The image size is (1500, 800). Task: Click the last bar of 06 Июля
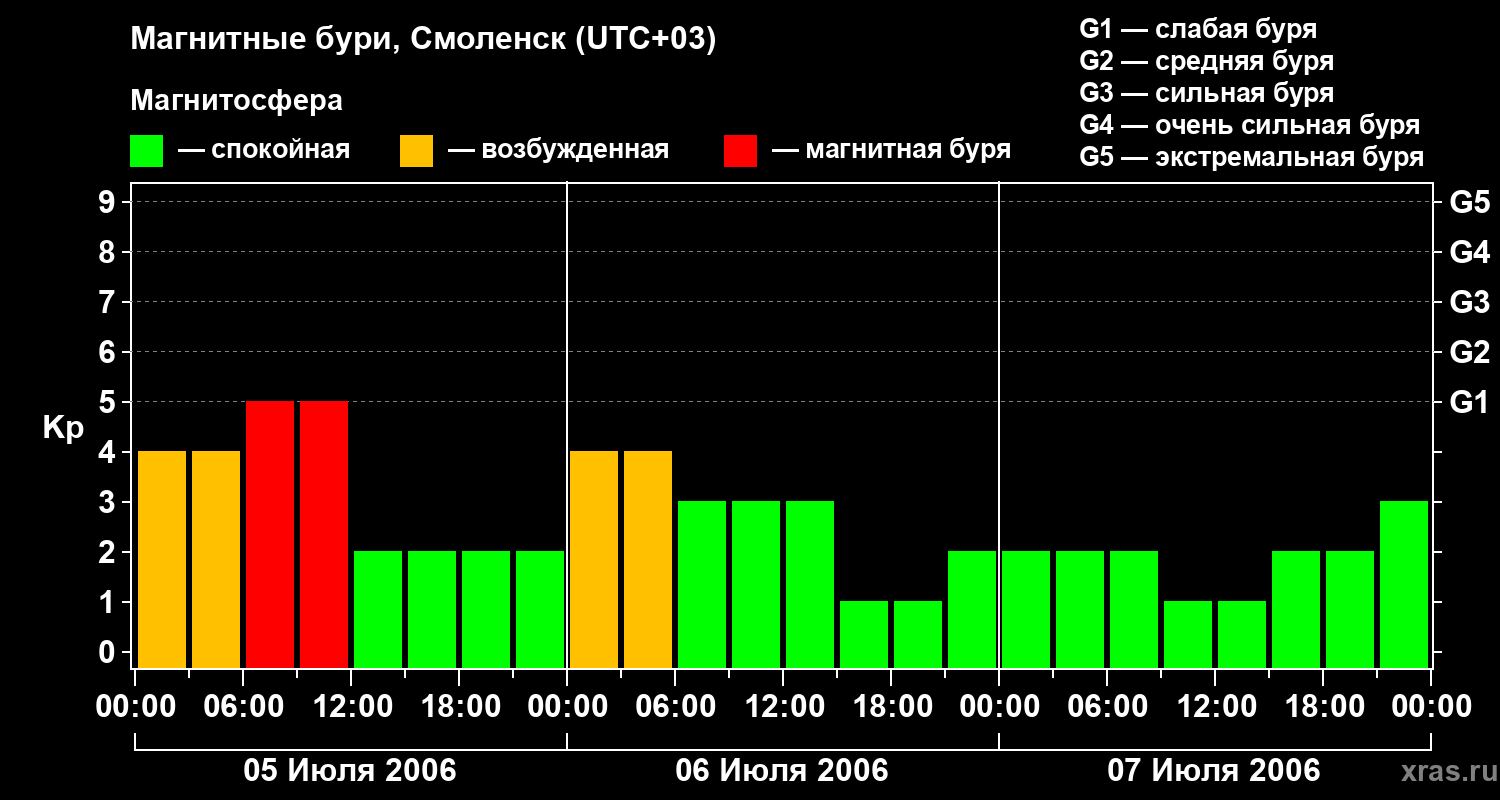click(972, 609)
